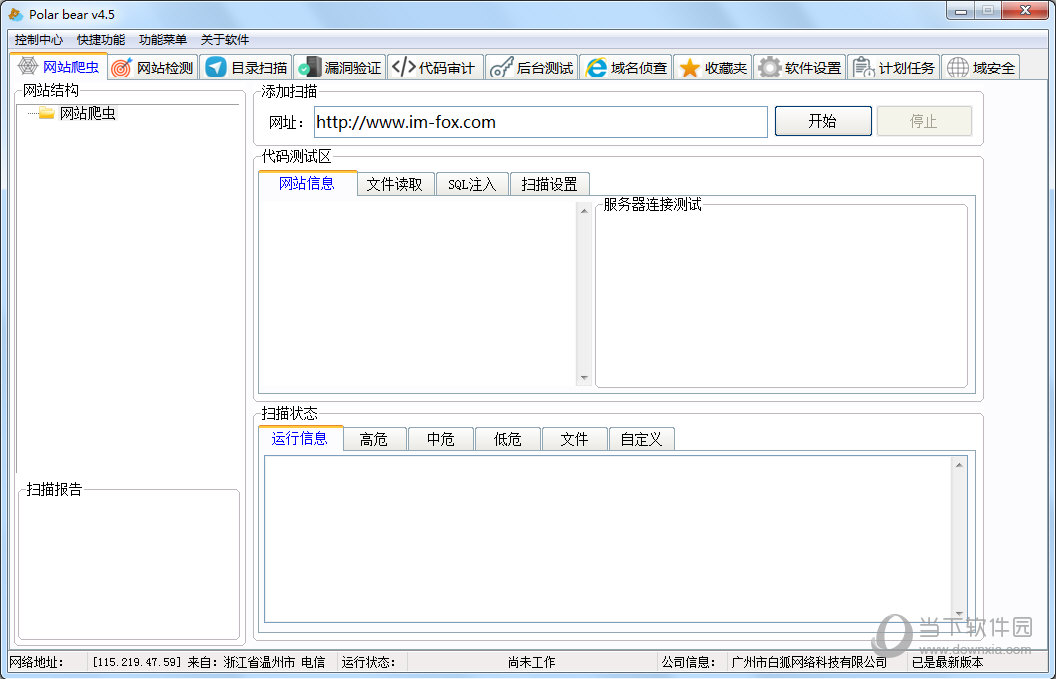The height and width of the screenshot is (679, 1056).
Task: Click inside the 扫描报告 panel
Action: click(129, 566)
